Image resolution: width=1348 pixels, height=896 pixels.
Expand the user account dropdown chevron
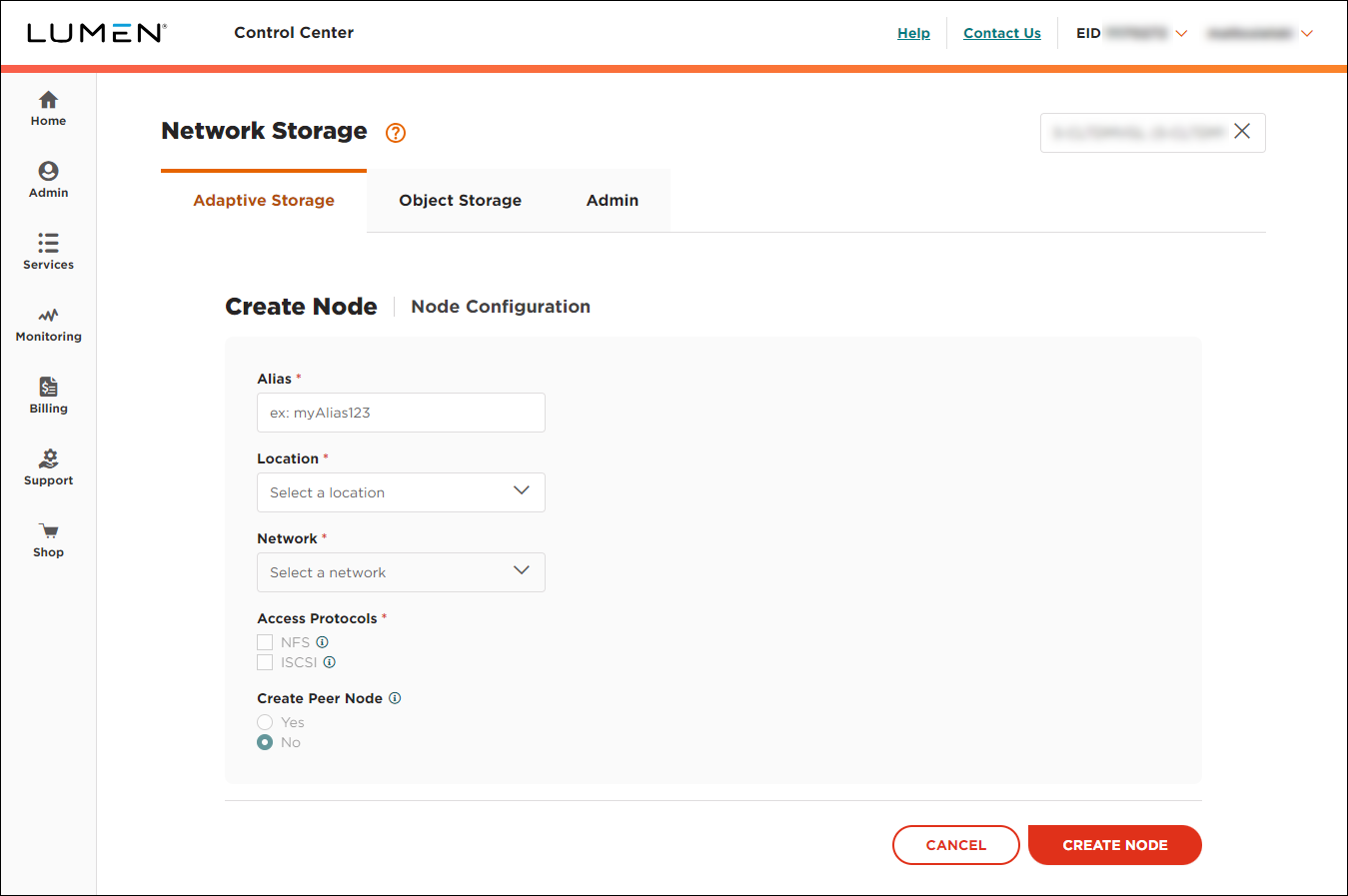point(1307,34)
